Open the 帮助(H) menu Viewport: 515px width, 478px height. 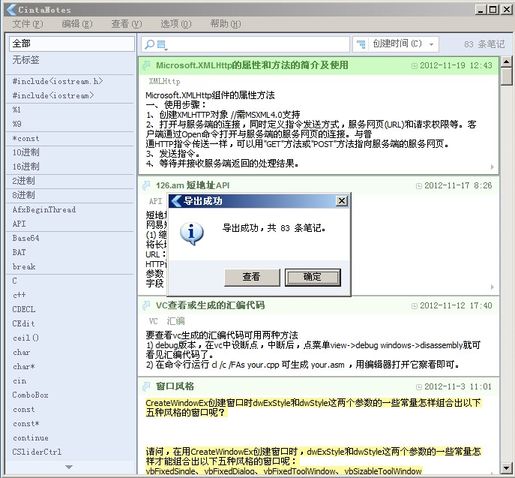pos(226,24)
